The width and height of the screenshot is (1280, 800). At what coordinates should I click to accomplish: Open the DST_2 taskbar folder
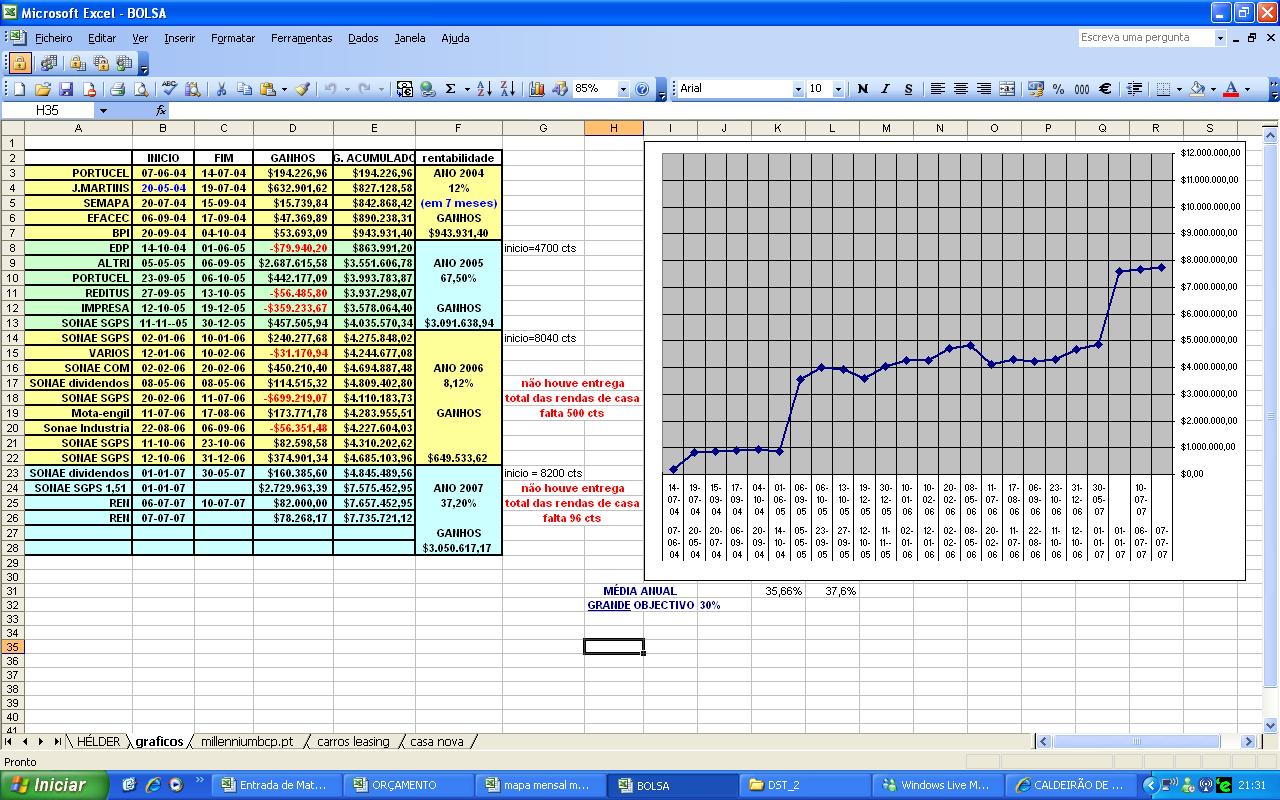(x=802, y=785)
